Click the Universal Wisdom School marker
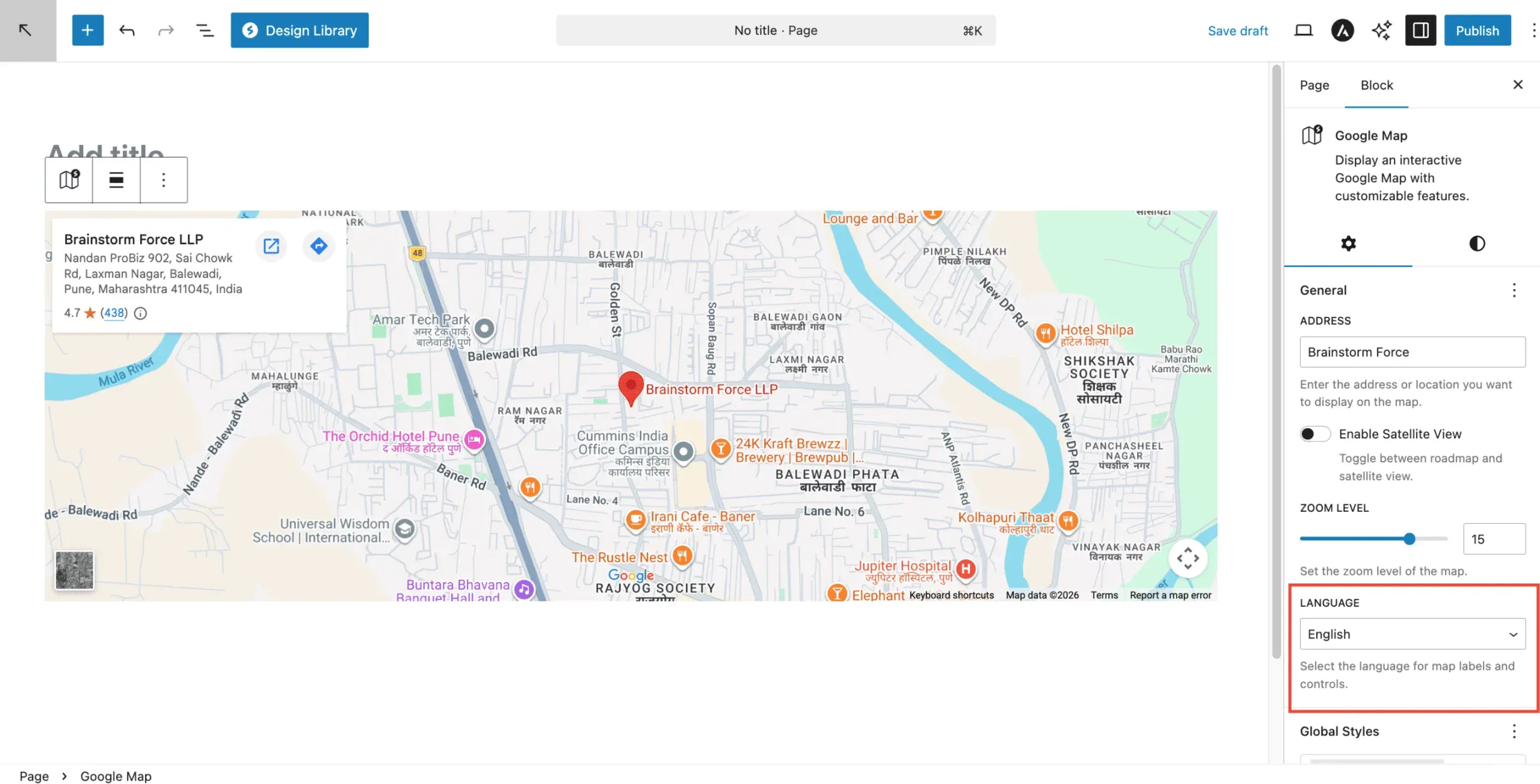This screenshot has width=1540, height=784. pos(405,529)
